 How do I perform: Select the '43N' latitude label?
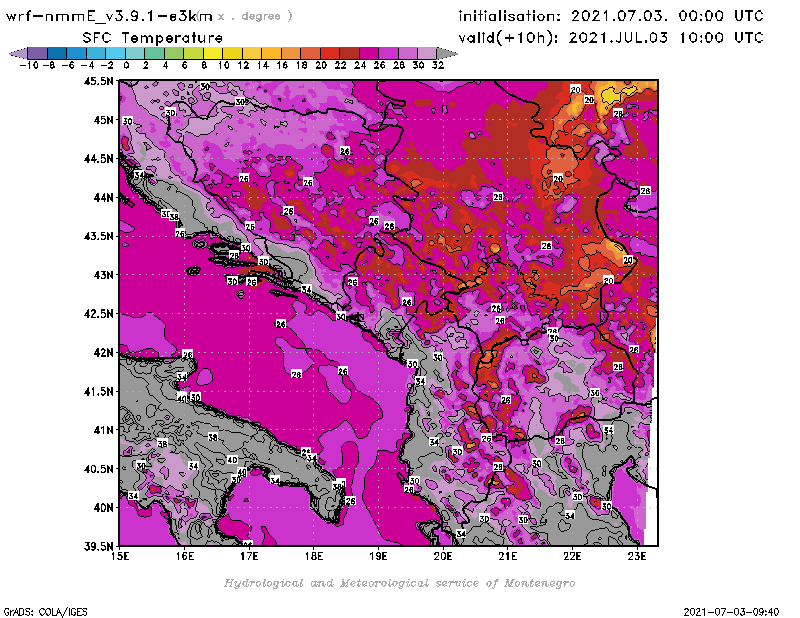(103, 275)
